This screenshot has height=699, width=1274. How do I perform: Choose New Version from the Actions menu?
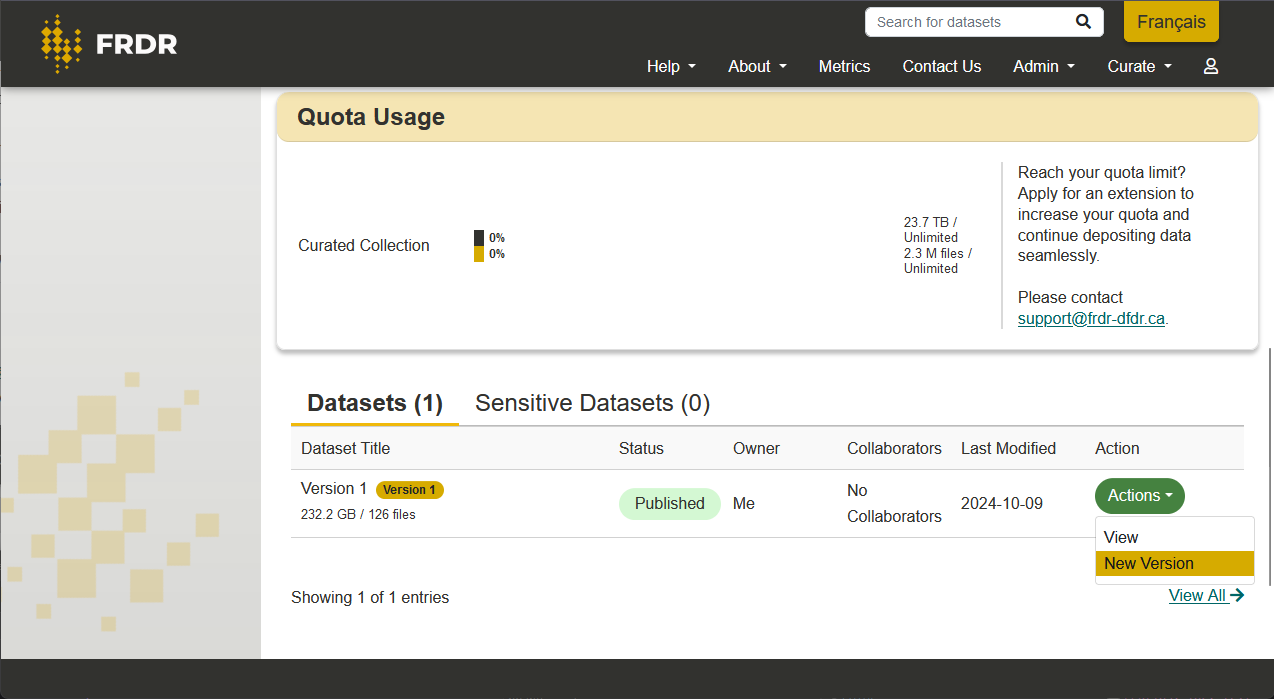(x=1174, y=564)
